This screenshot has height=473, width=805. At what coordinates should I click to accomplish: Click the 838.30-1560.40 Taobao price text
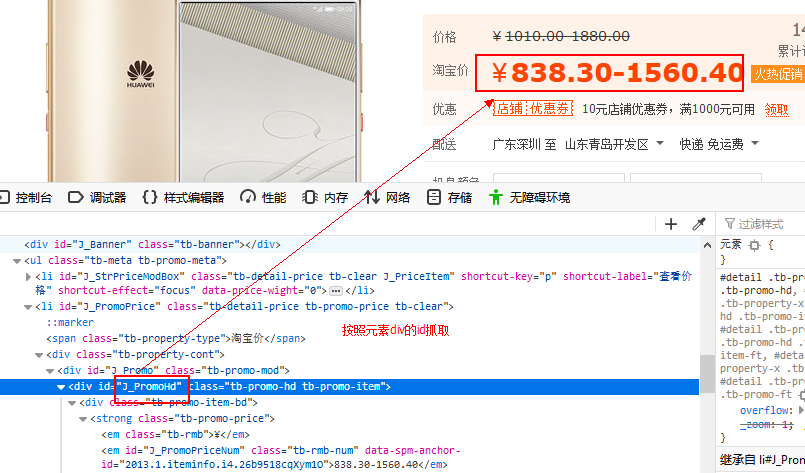click(x=618, y=72)
